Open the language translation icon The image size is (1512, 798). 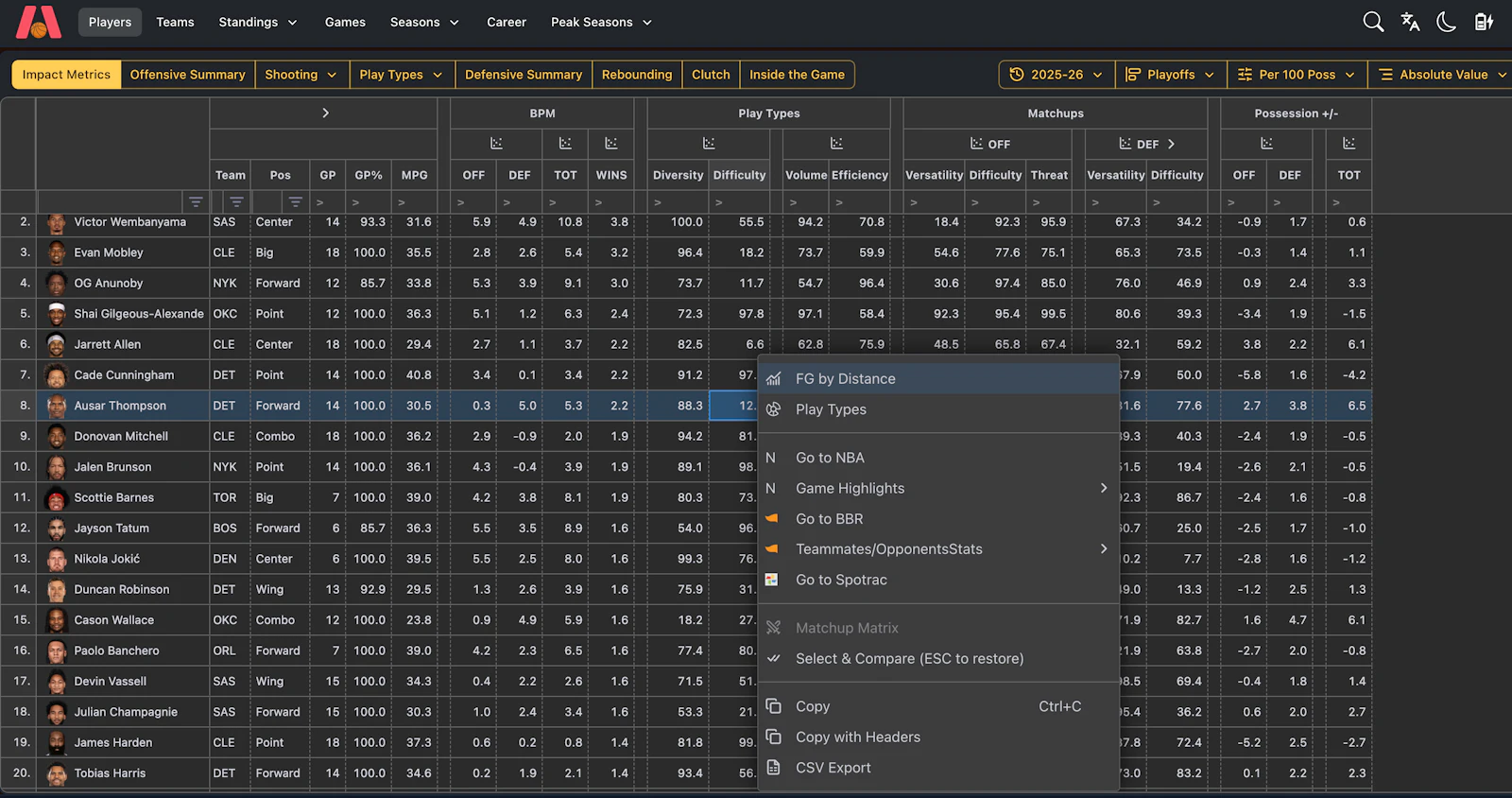(x=1410, y=22)
